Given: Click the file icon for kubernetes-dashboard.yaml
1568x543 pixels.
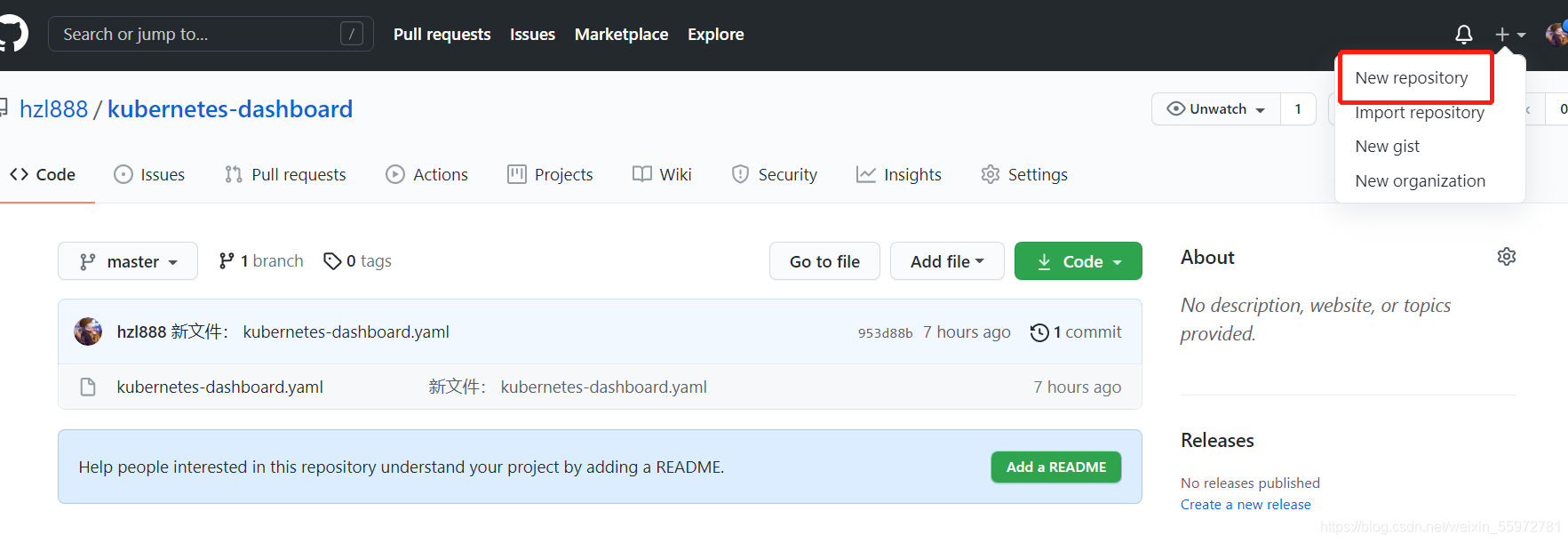Looking at the screenshot, I should coord(88,387).
